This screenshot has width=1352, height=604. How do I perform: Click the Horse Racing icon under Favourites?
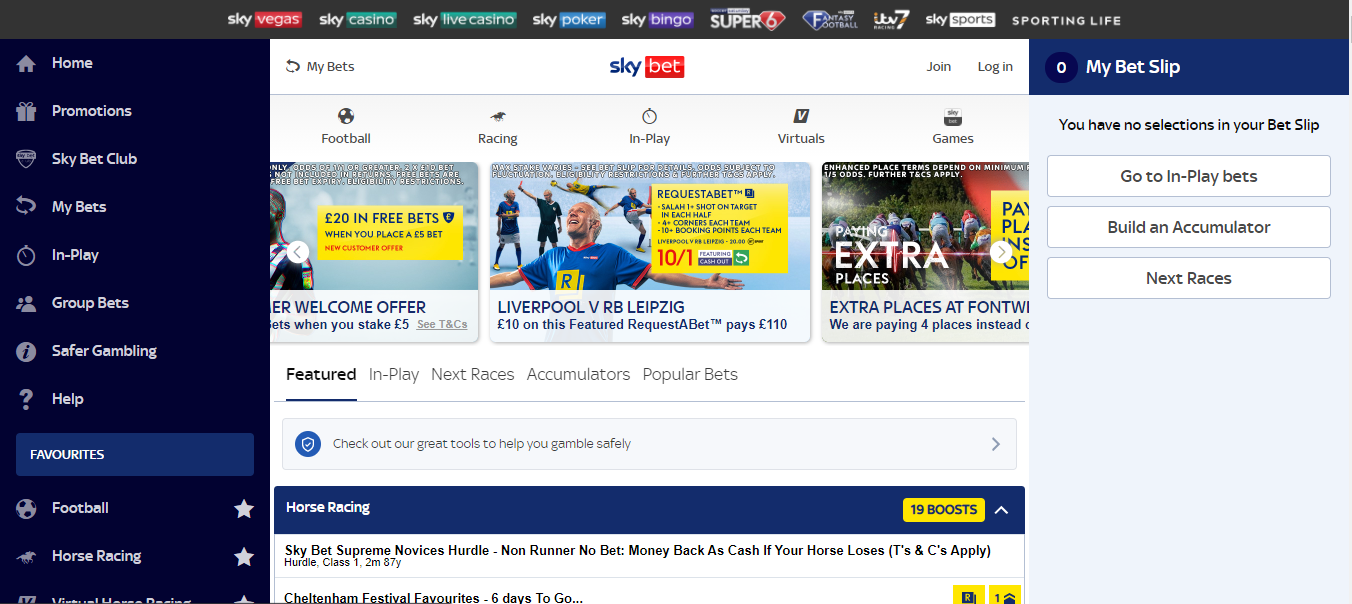coord(27,556)
